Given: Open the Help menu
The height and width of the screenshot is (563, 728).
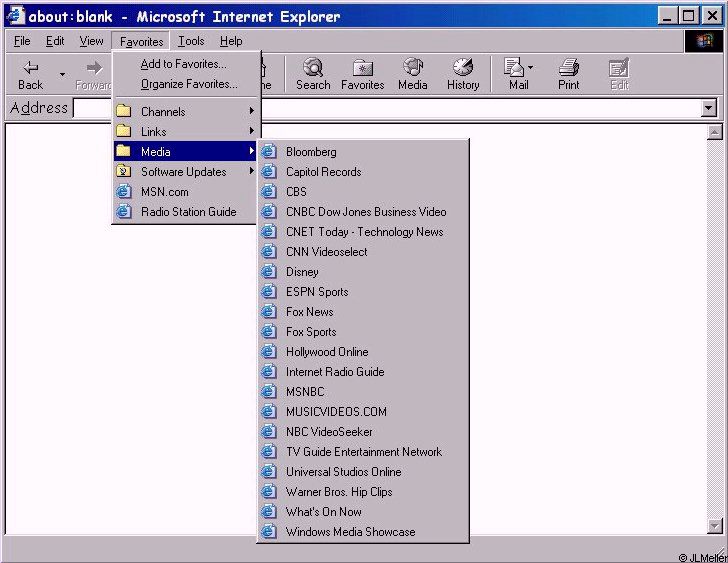Looking at the screenshot, I should (231, 41).
